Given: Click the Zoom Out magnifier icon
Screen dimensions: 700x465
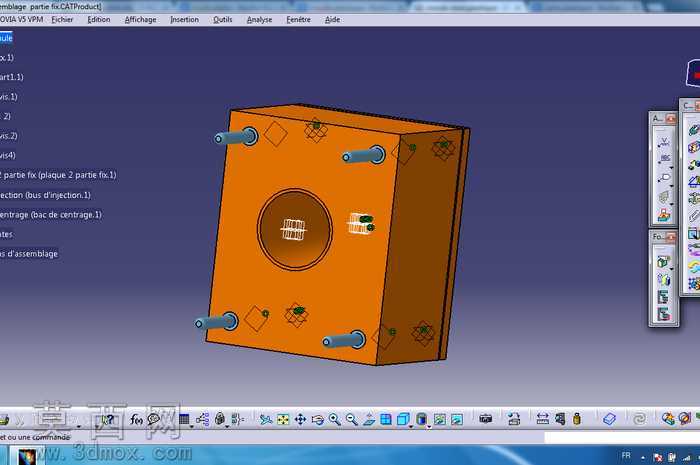Looking at the screenshot, I should click(352, 419).
